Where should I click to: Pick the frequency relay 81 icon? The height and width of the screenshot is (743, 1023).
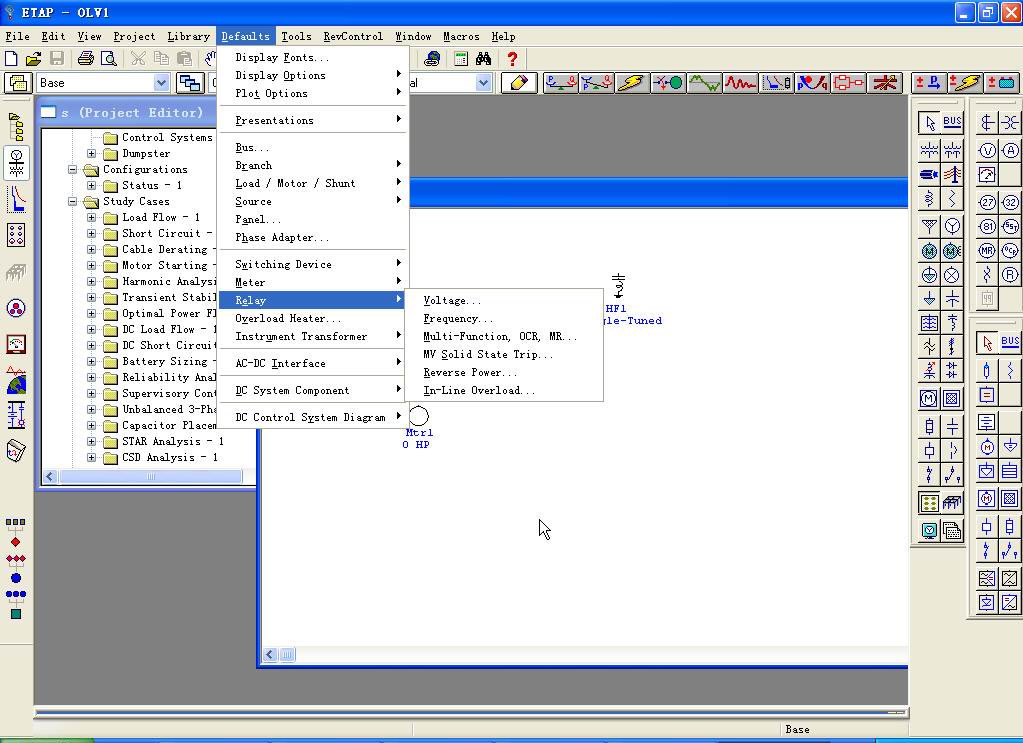987,226
